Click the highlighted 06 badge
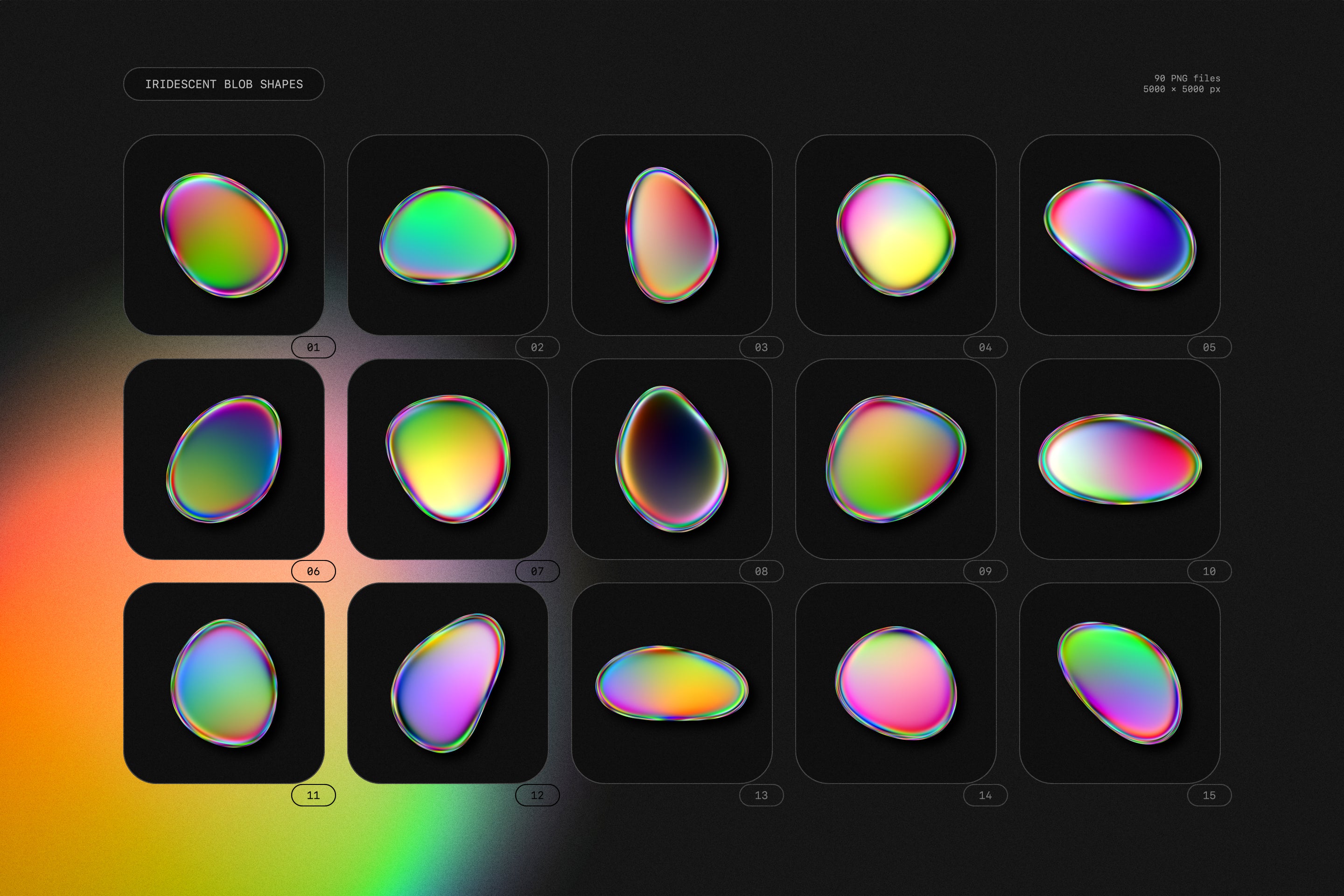 click(x=313, y=571)
